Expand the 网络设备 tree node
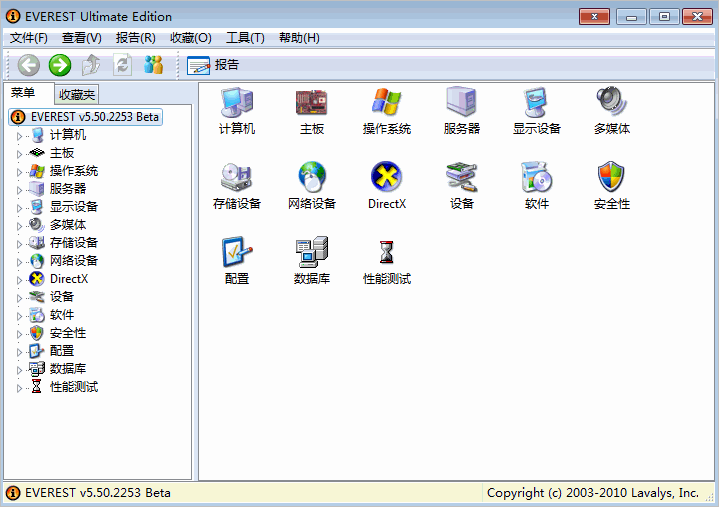 click(x=19, y=262)
